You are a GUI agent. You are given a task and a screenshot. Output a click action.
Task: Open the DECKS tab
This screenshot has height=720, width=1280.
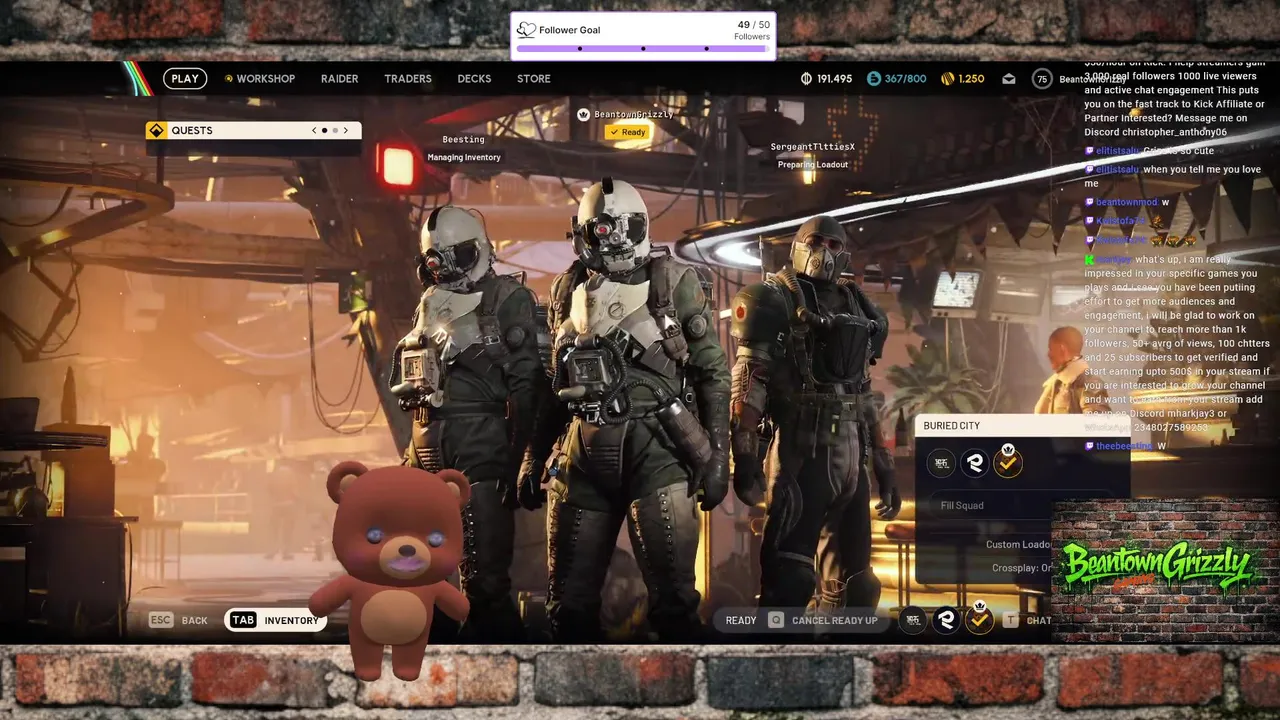click(474, 79)
